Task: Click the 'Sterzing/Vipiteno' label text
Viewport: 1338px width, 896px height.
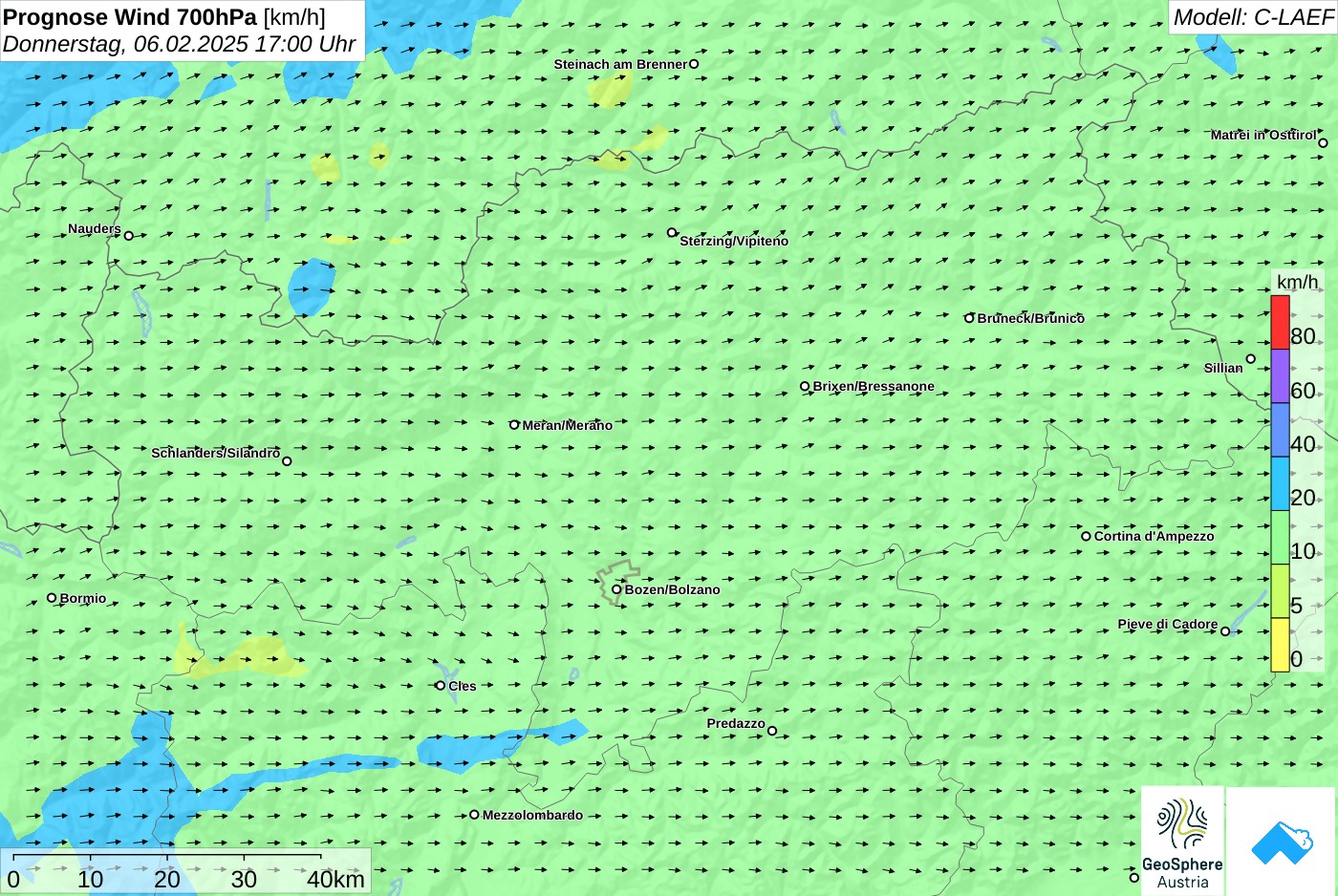Action: click(x=734, y=241)
